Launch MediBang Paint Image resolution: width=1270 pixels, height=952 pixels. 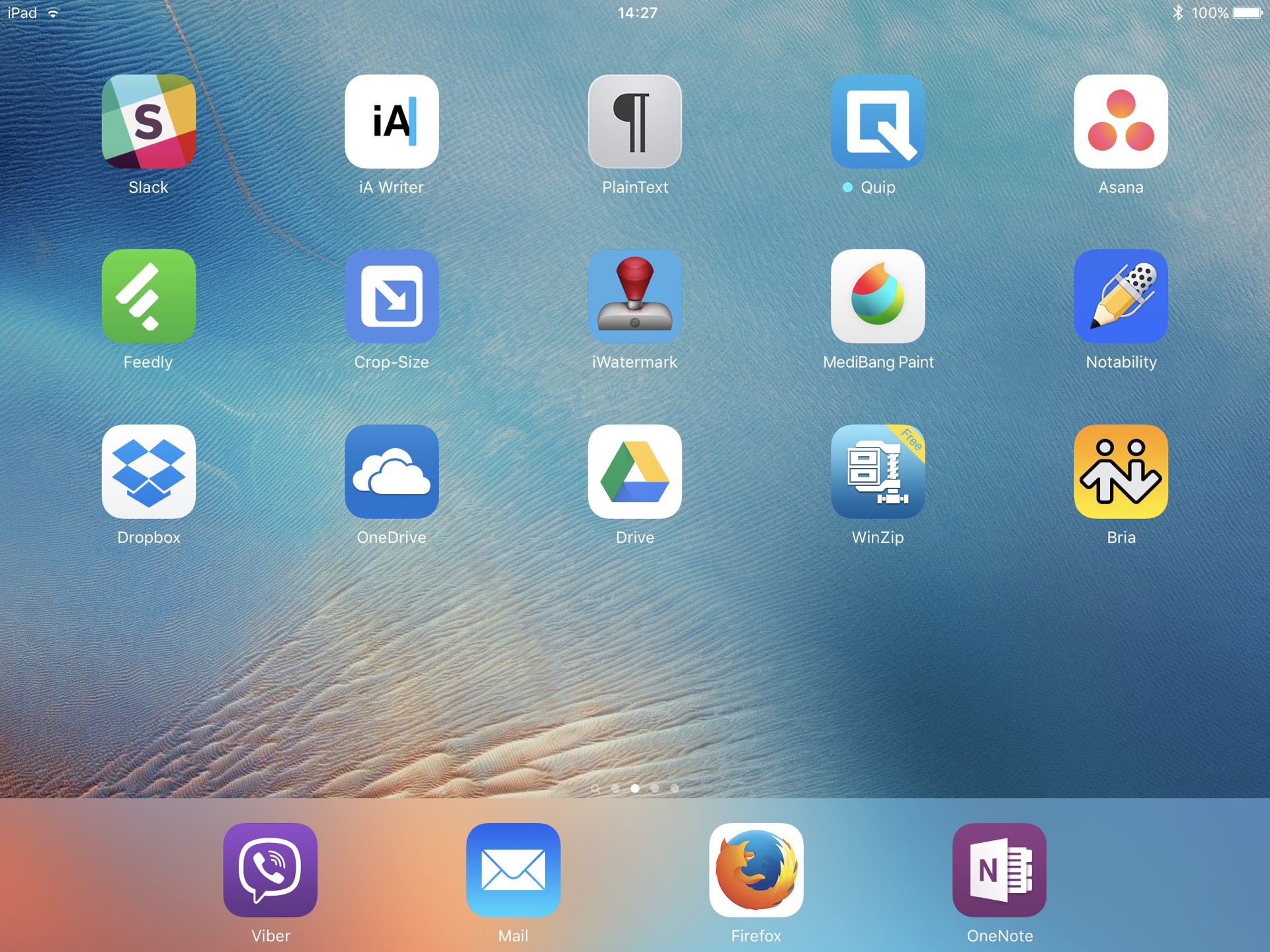(x=878, y=296)
